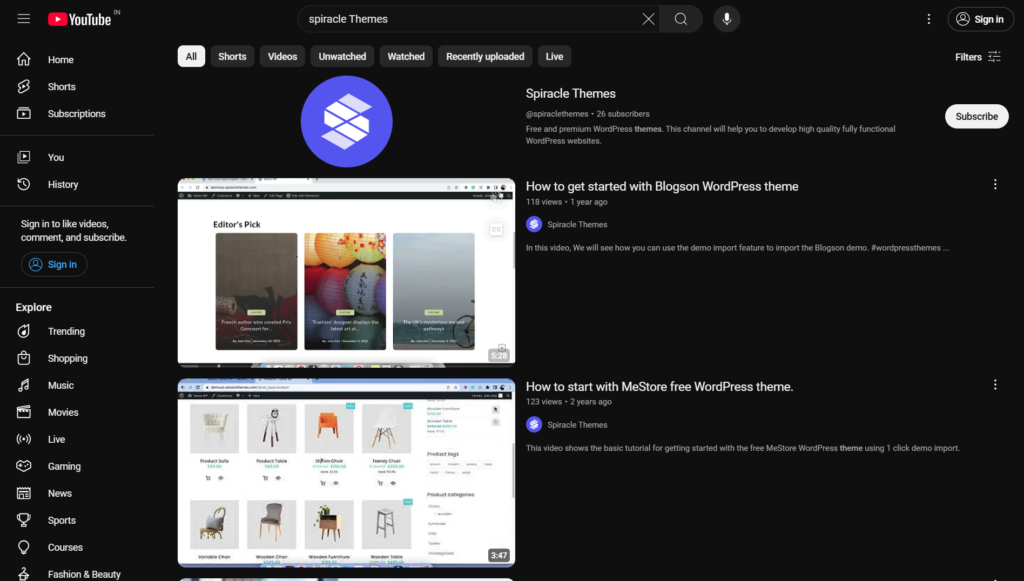Select the Live filter chip
1024x581 pixels.
(x=554, y=56)
